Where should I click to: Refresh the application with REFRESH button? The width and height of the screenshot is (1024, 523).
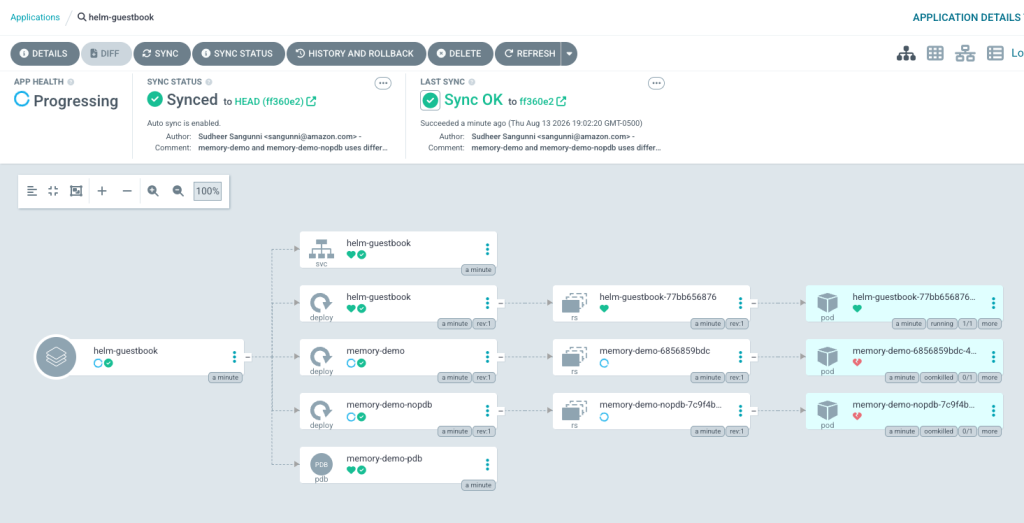pyautogui.click(x=528, y=54)
